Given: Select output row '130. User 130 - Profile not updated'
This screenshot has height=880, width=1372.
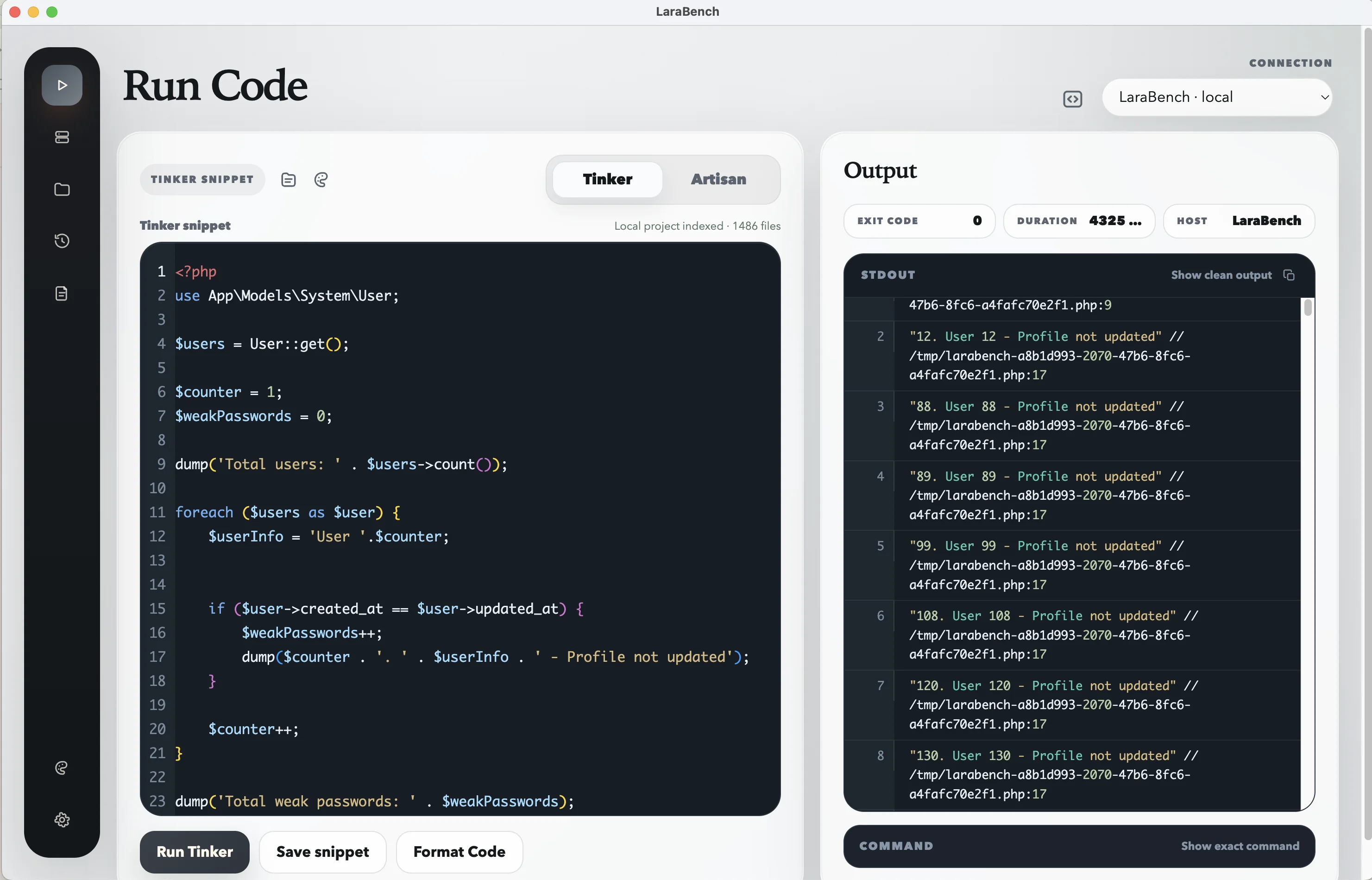Looking at the screenshot, I should [1073, 775].
